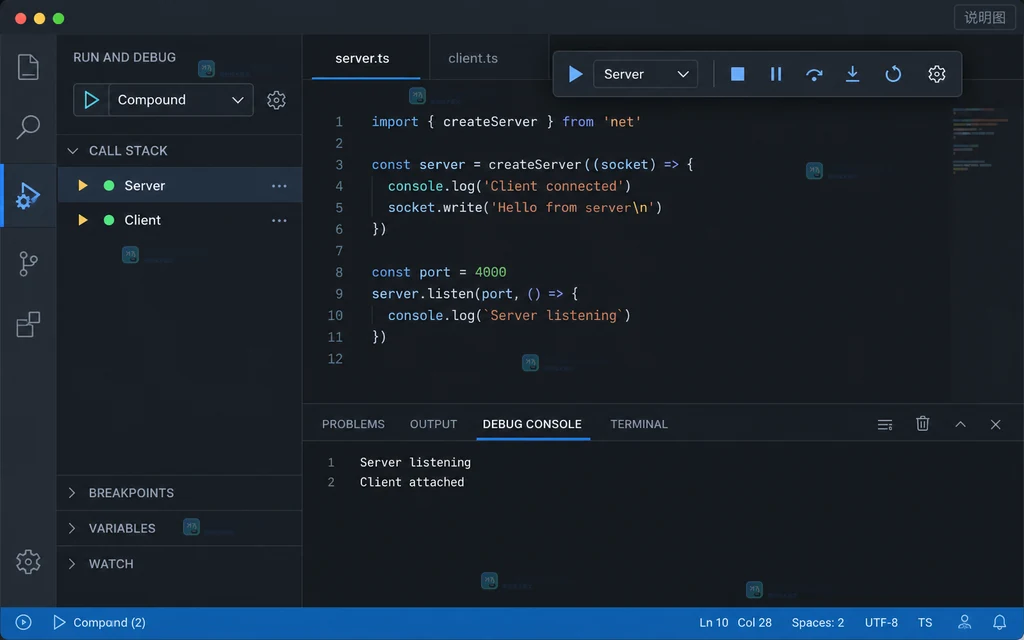Viewport: 1024px width, 640px height.
Task: Open the Manage gear in activity bar
Action: [28, 562]
